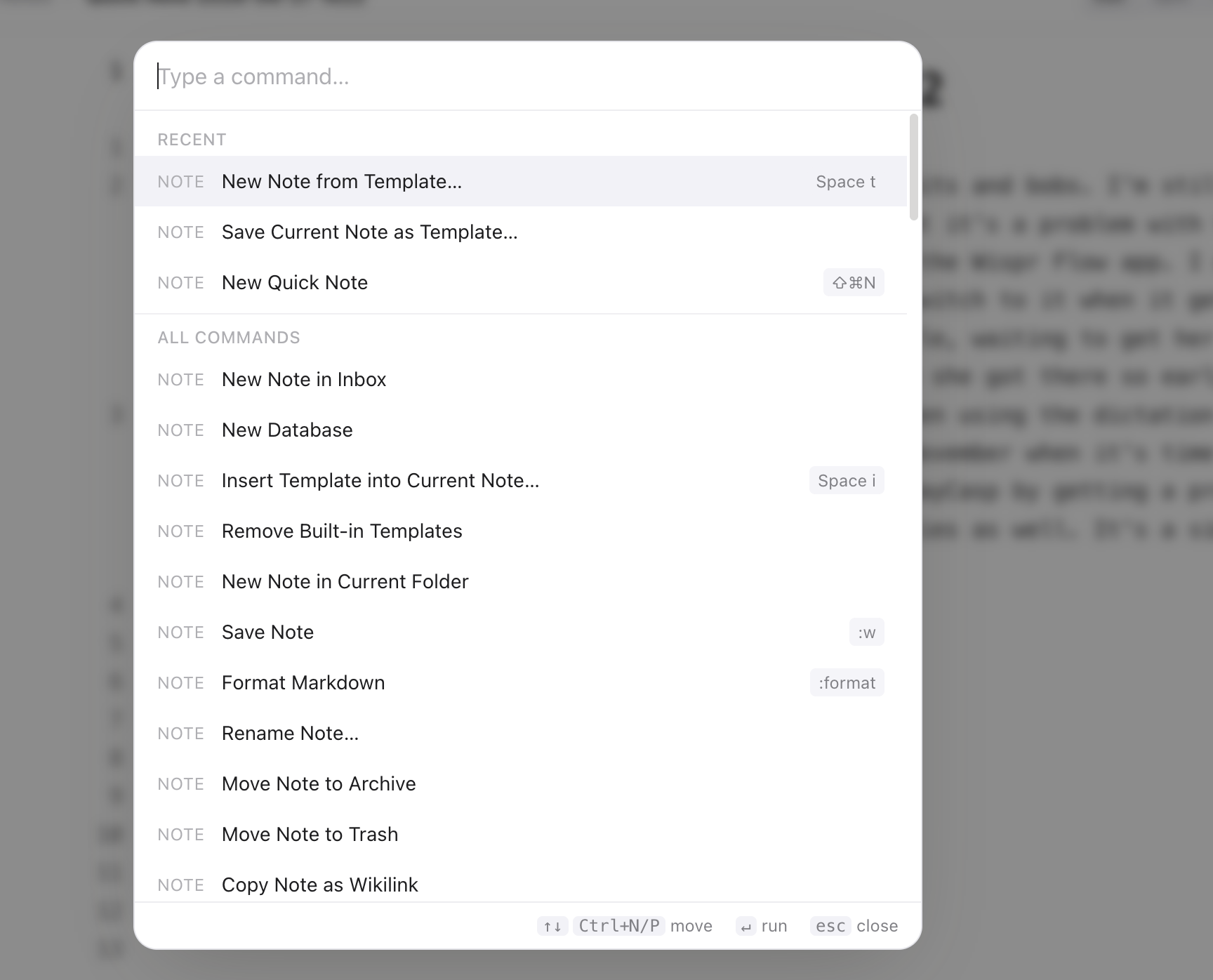Click the command list scrollbar thumb
The height and width of the screenshot is (980, 1213).
[x=913, y=167]
